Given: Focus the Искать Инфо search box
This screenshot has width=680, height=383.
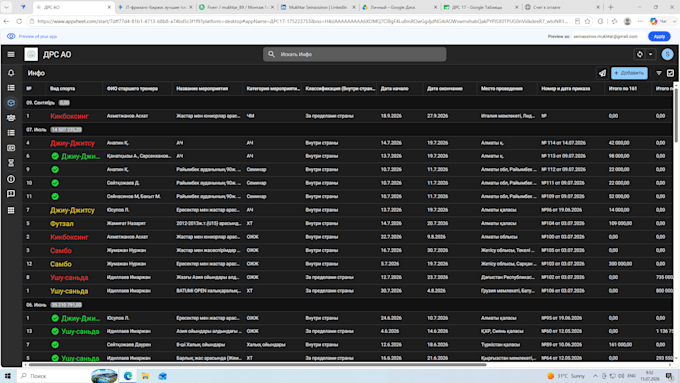Looking at the screenshot, I should 354,54.
